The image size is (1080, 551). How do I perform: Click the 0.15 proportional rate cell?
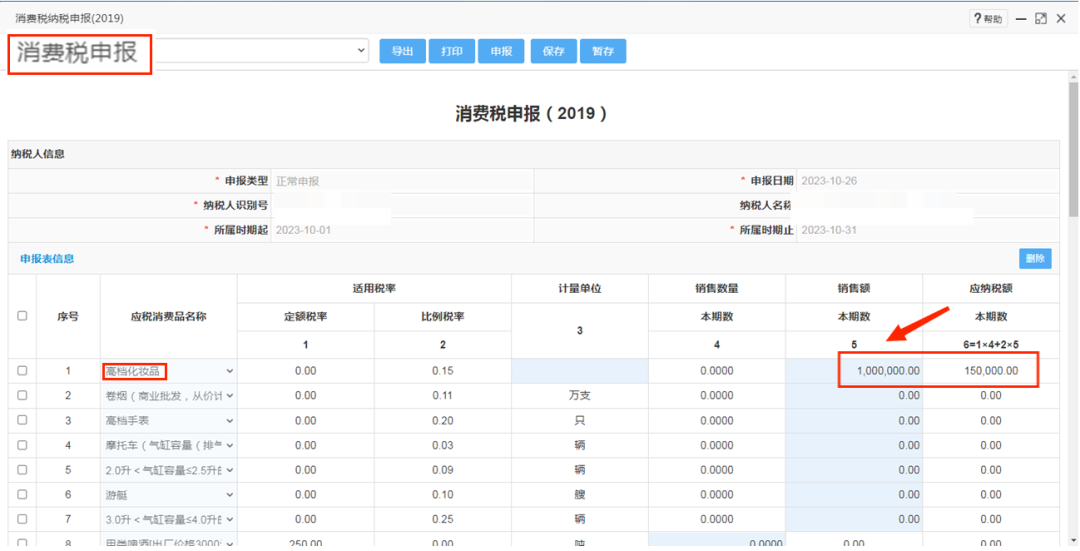tap(443, 371)
